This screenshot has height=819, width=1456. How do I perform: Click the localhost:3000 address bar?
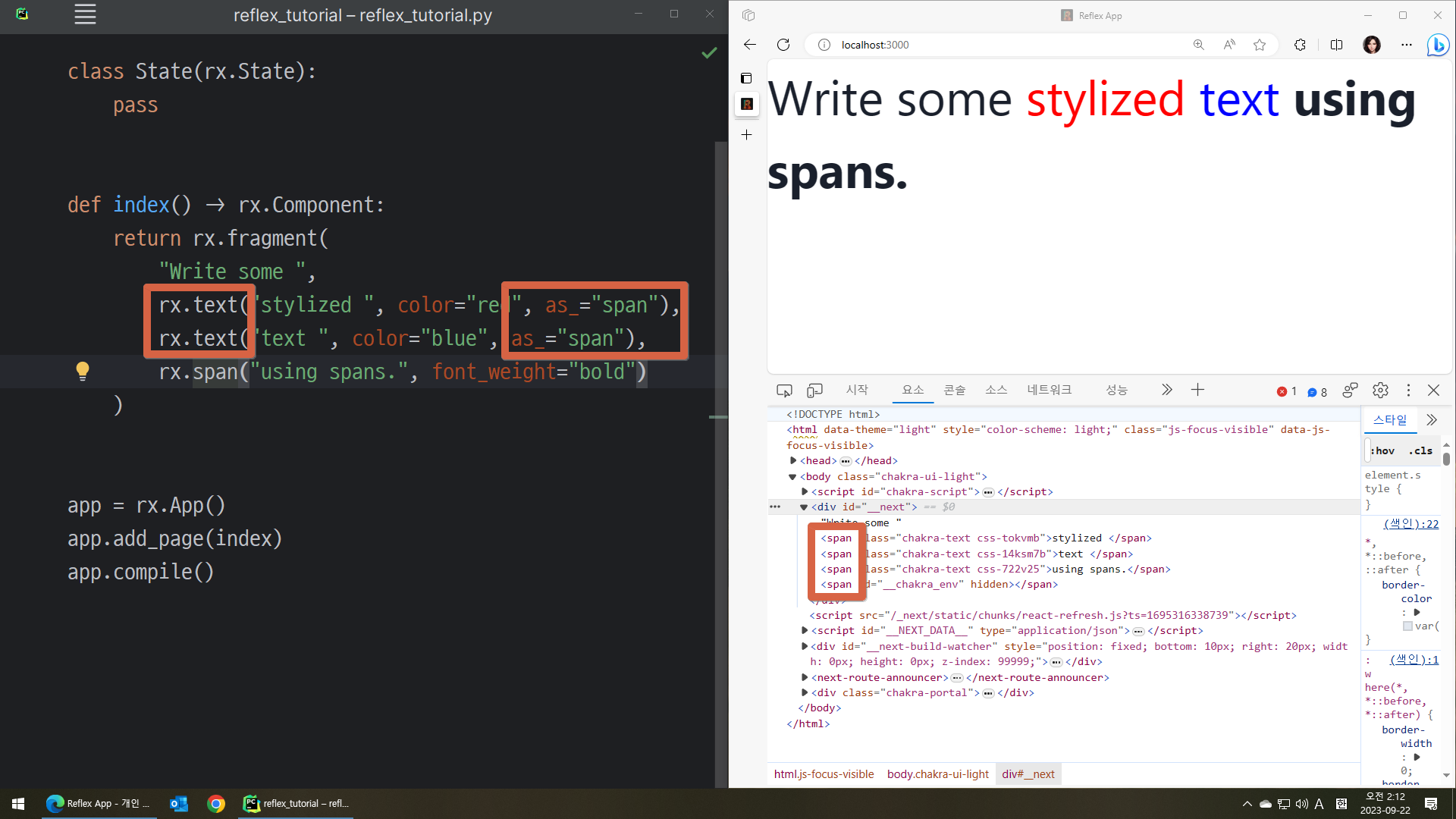pos(875,45)
